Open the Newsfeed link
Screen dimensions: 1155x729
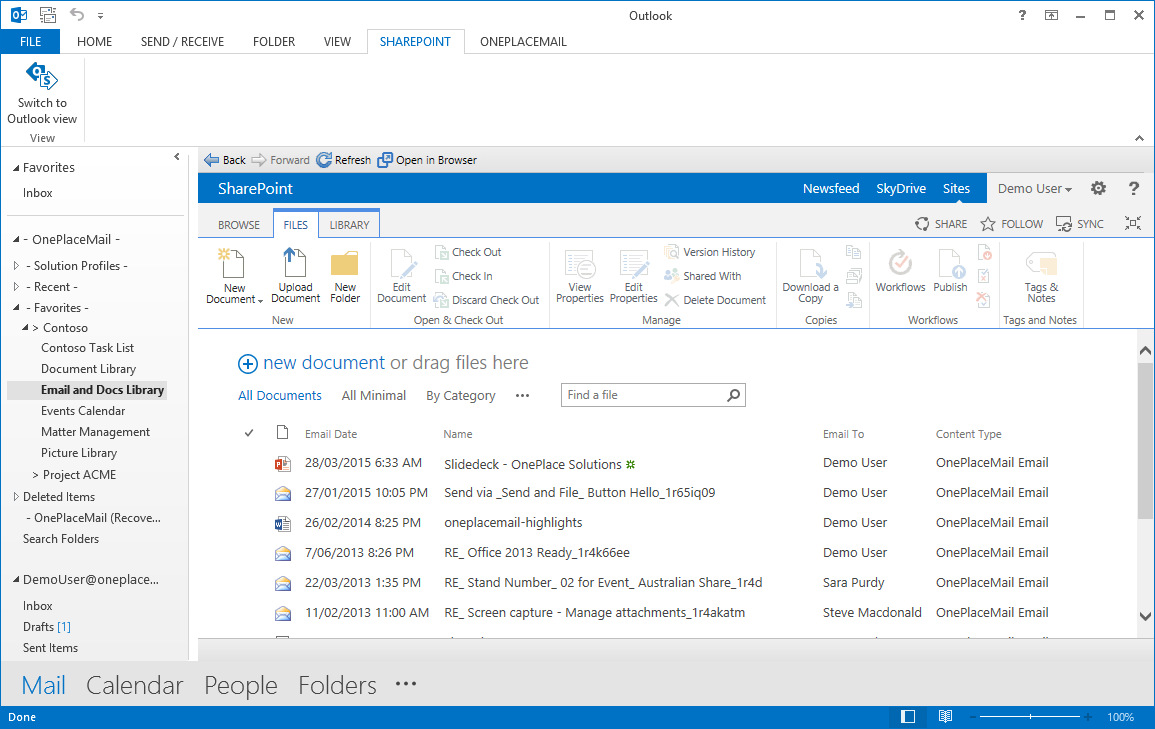click(x=831, y=189)
